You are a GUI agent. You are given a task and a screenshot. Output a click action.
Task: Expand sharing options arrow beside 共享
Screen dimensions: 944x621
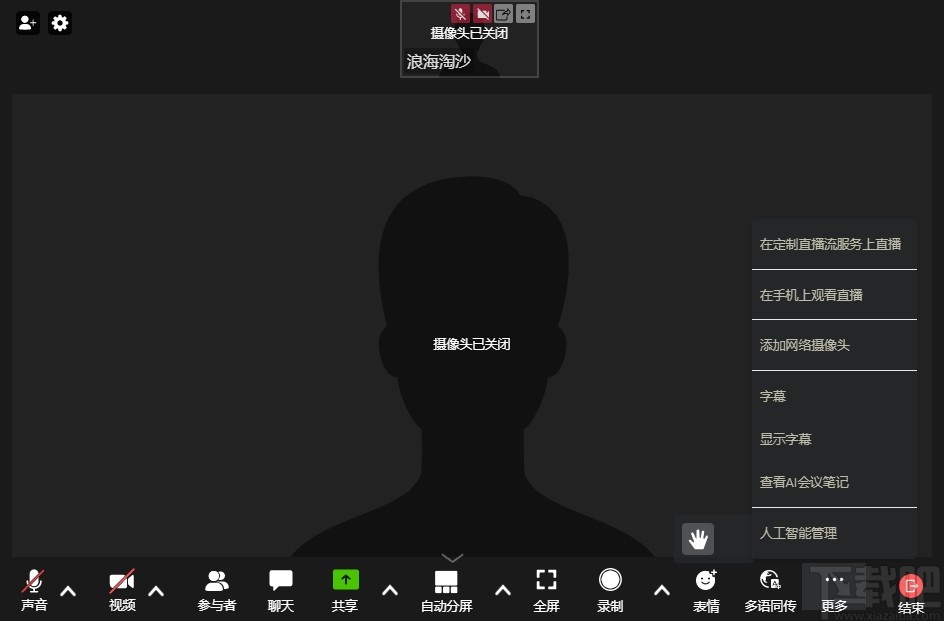pos(389,590)
